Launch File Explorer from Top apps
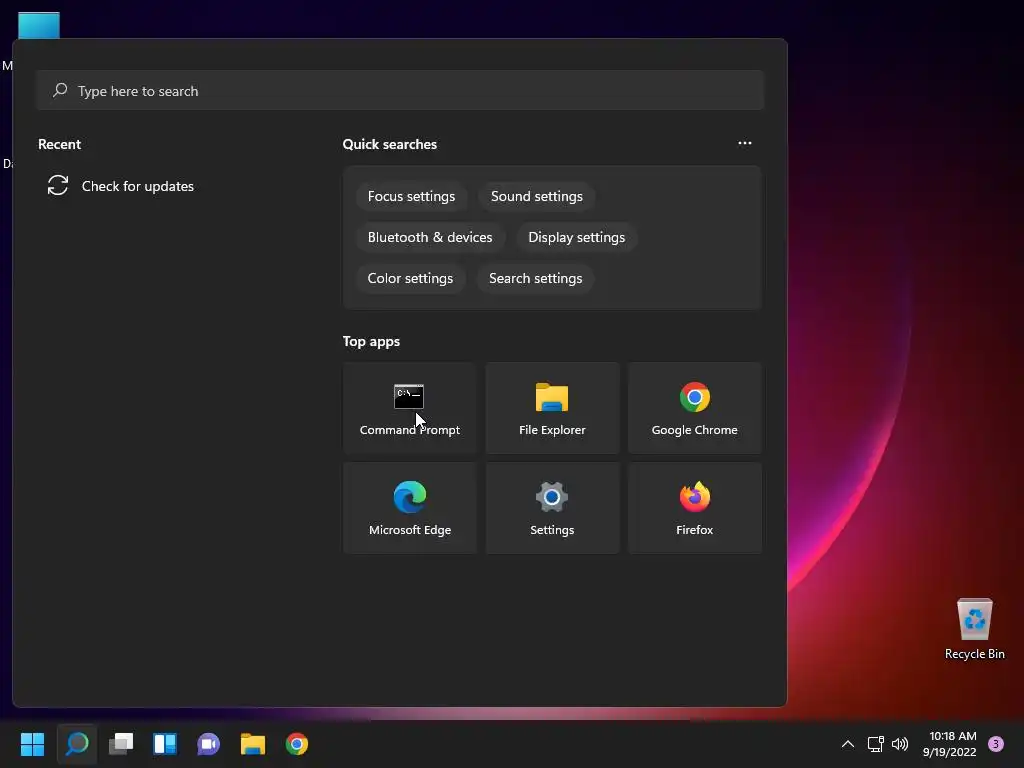This screenshot has width=1024, height=768. click(x=552, y=408)
